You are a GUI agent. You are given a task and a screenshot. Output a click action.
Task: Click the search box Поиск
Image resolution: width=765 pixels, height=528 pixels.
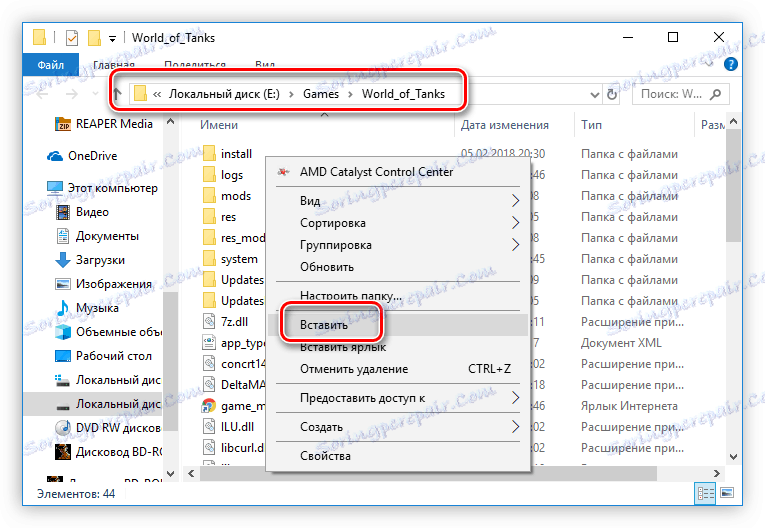(x=681, y=94)
